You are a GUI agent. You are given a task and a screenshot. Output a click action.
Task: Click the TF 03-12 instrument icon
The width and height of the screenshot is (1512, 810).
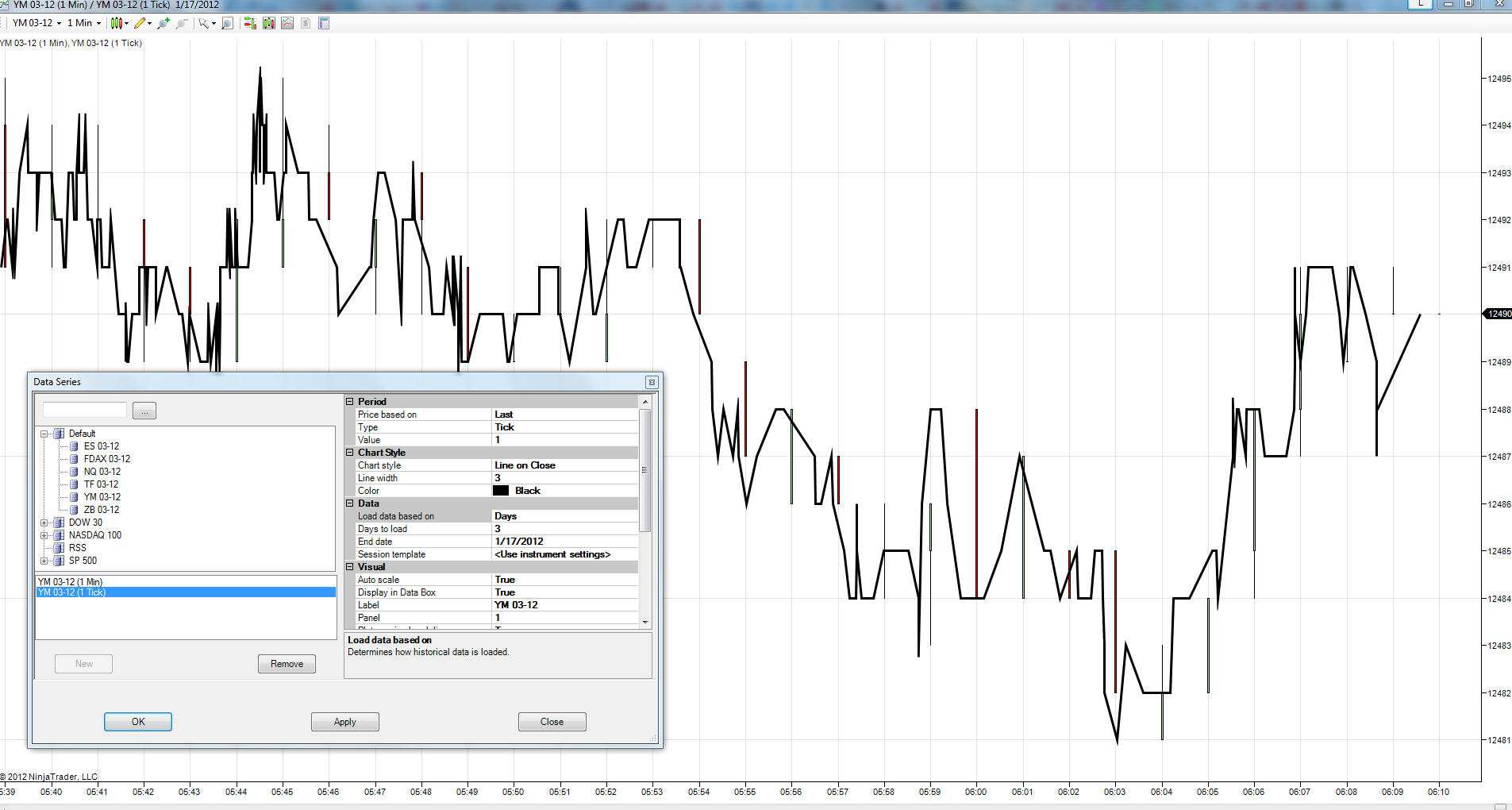(x=74, y=484)
